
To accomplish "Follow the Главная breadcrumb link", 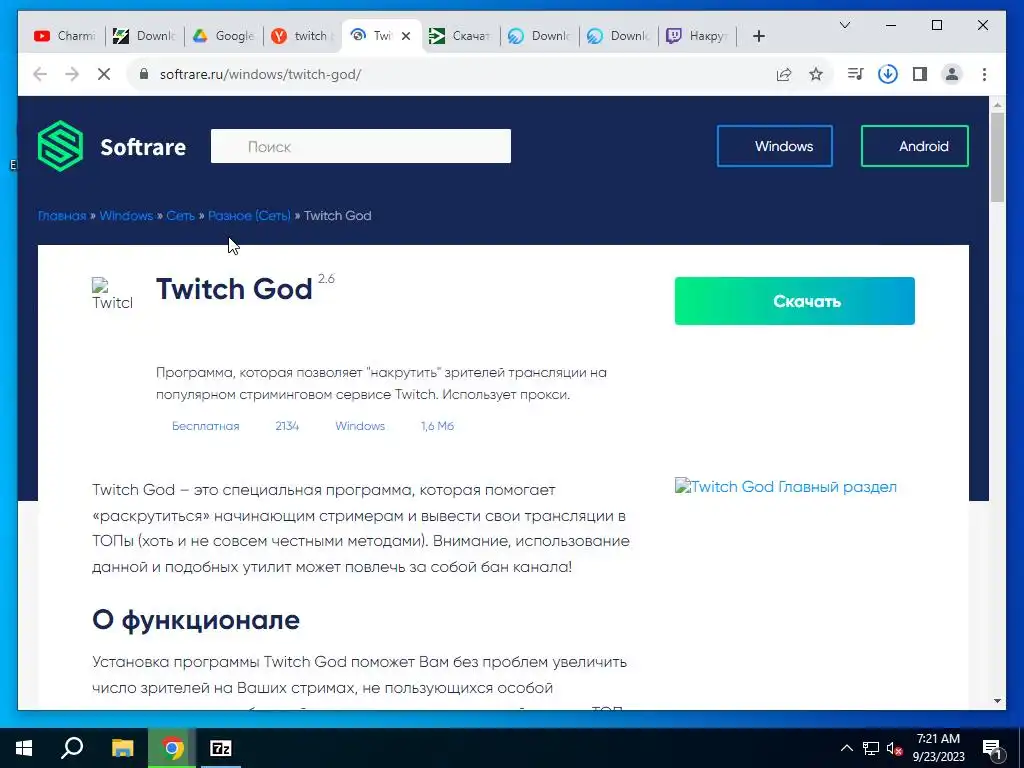I will click(x=62, y=216).
